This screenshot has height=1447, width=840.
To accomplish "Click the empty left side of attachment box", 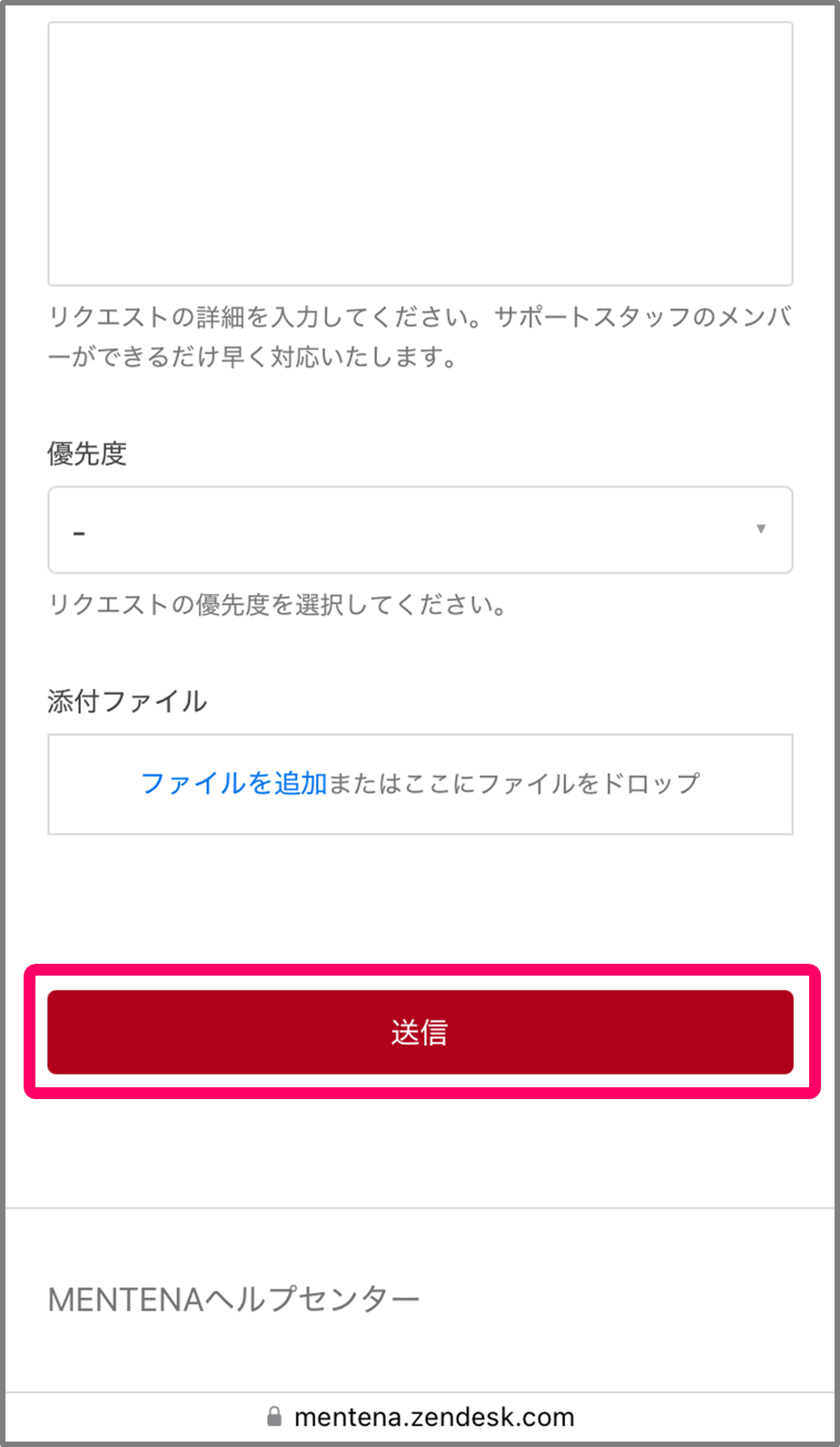I will pyautogui.click(x=91, y=783).
